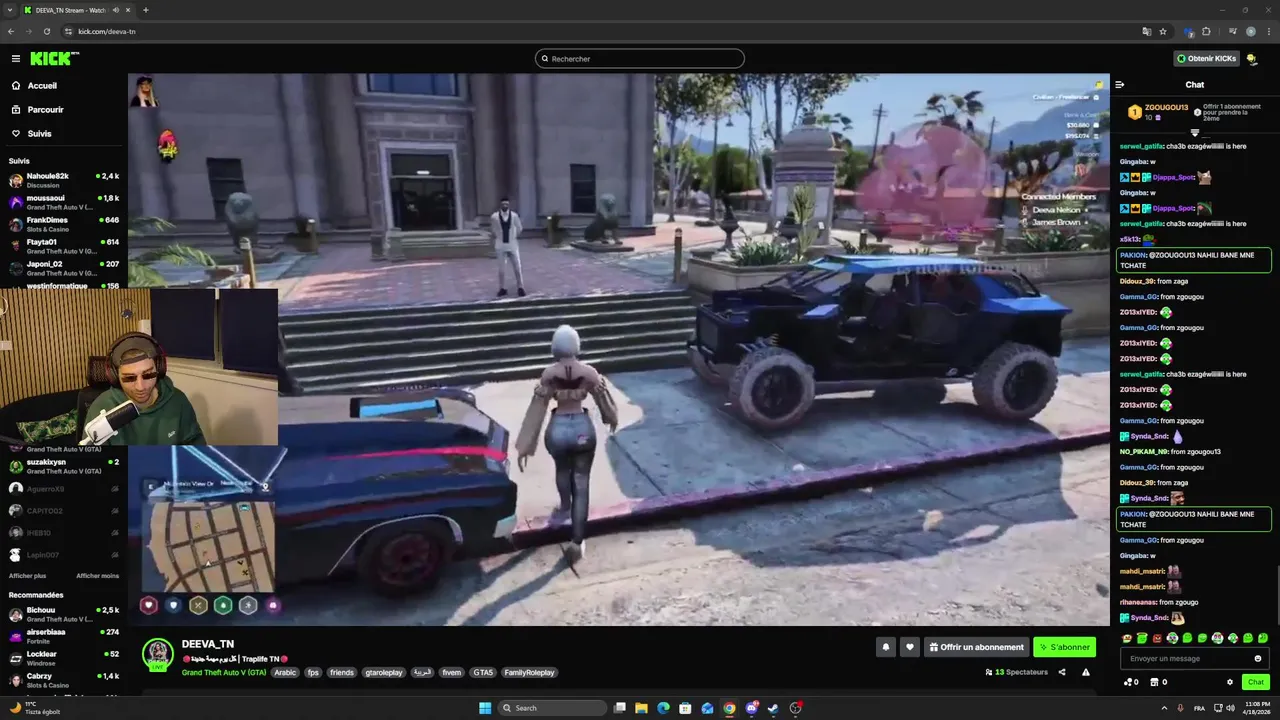This screenshot has height=720, width=1280.
Task: Open FrankDimes followed channel
Action: (64, 224)
